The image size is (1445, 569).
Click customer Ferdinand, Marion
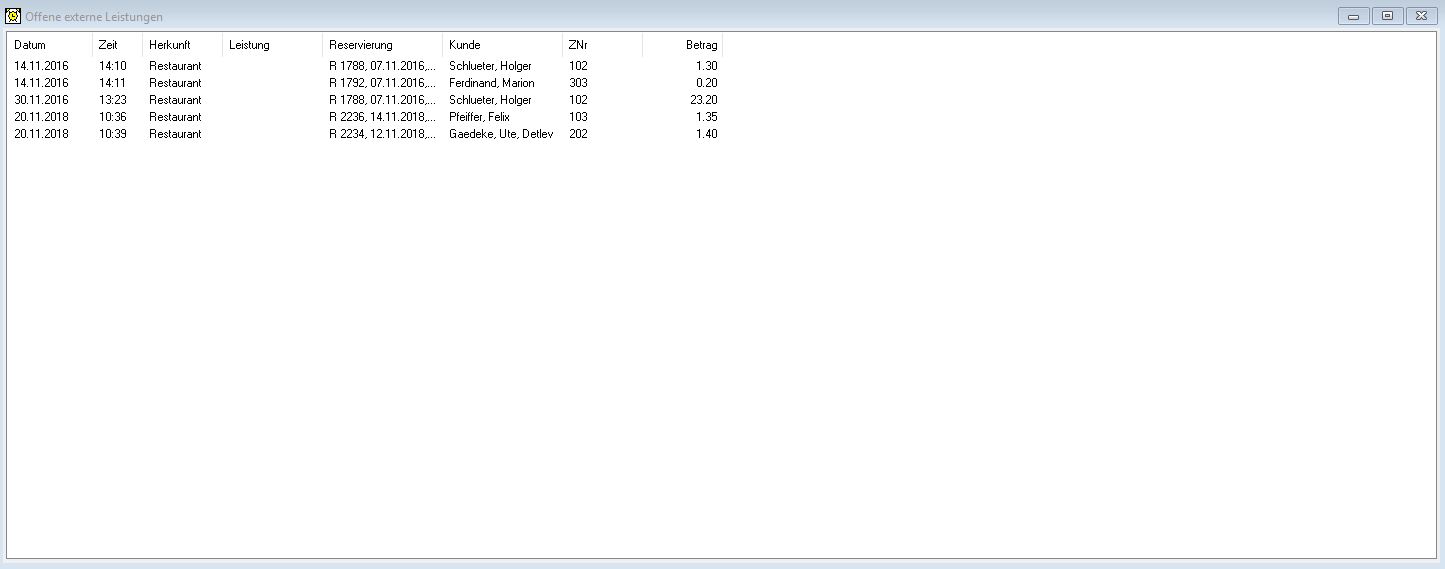tap(491, 83)
